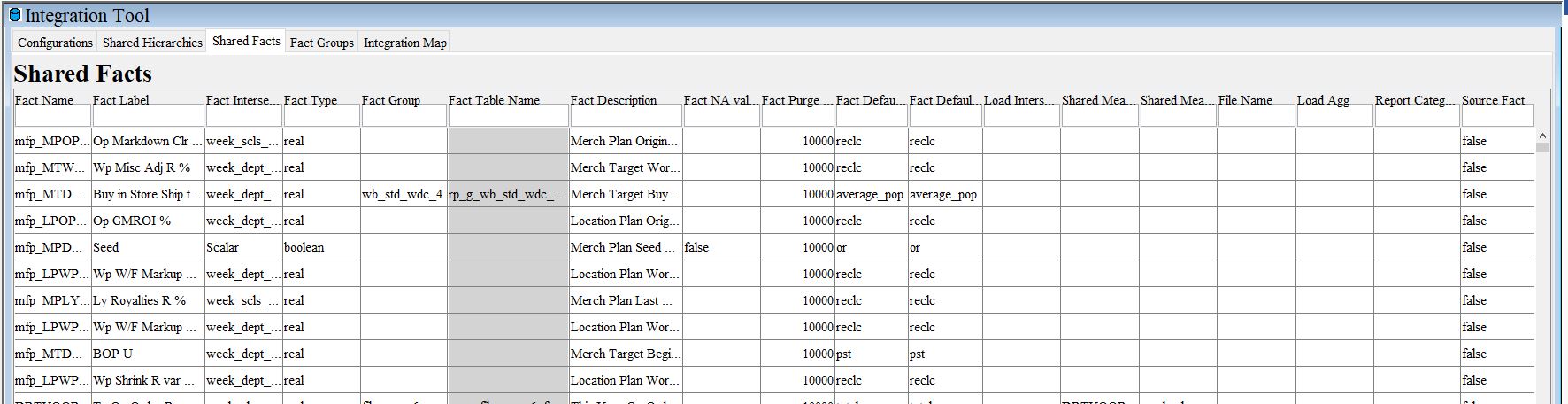
Task: Click the 'mfp_MPD...' fact name cell
Action: 52,247
